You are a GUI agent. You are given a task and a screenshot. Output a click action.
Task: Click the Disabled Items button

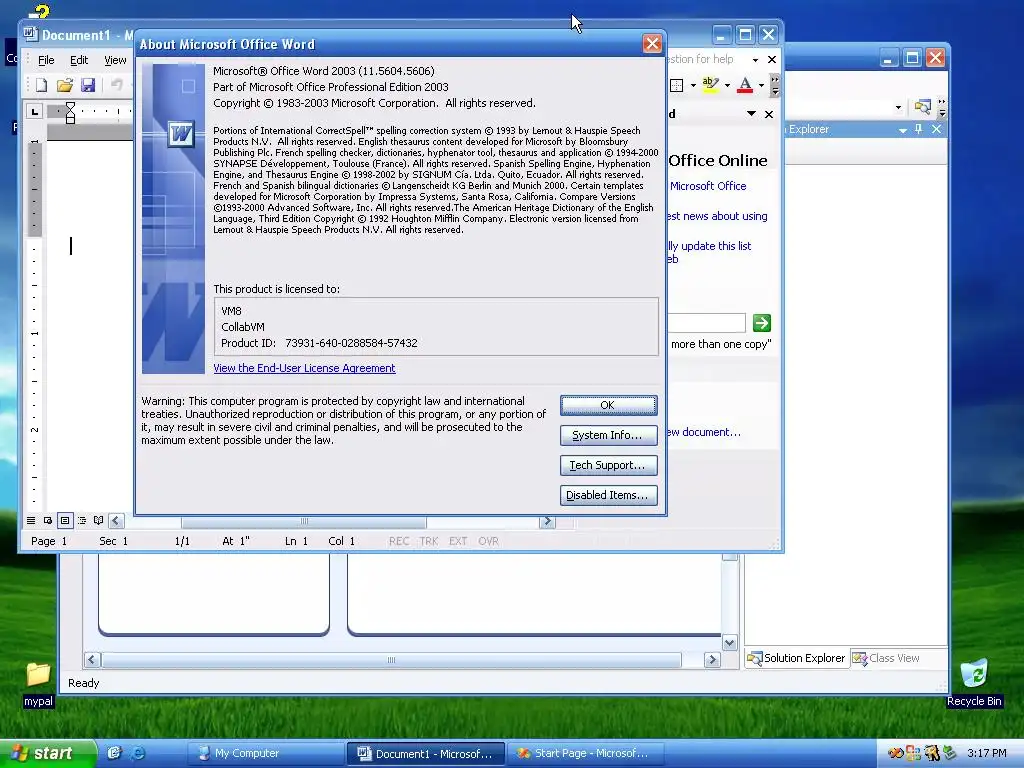[x=608, y=495]
